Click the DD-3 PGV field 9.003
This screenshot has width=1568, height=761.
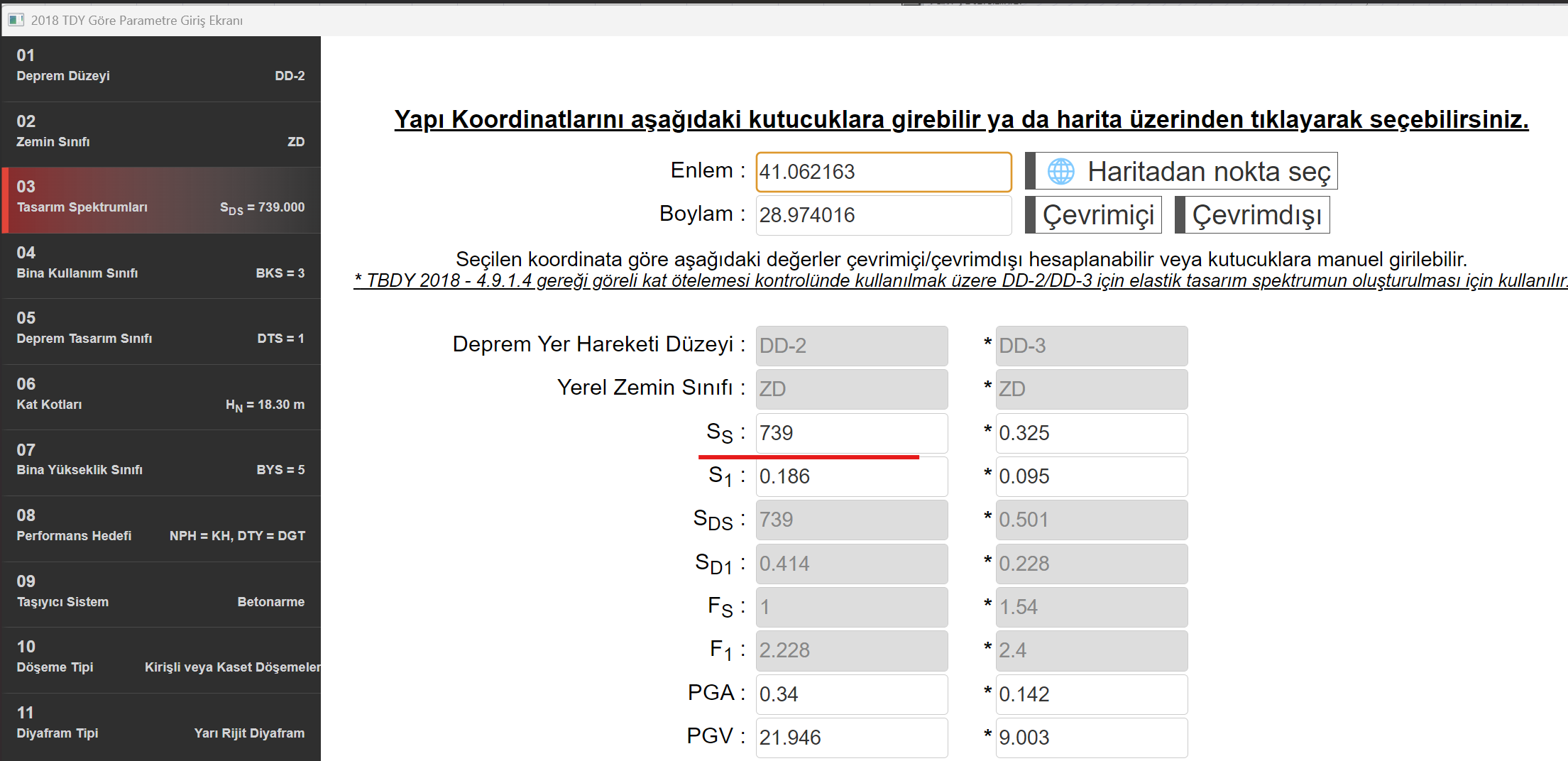point(1092,738)
